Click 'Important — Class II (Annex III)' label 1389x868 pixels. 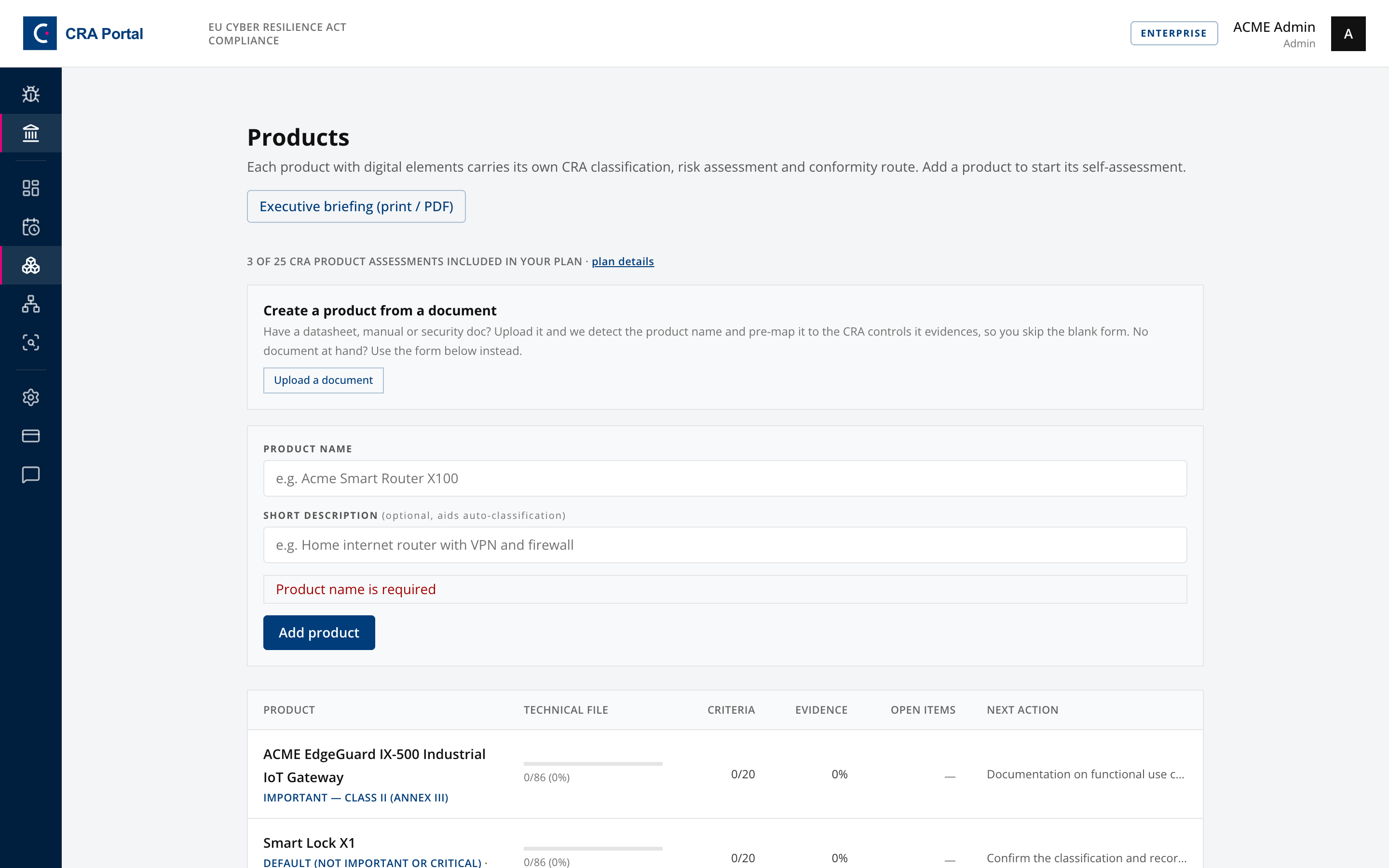pos(355,798)
